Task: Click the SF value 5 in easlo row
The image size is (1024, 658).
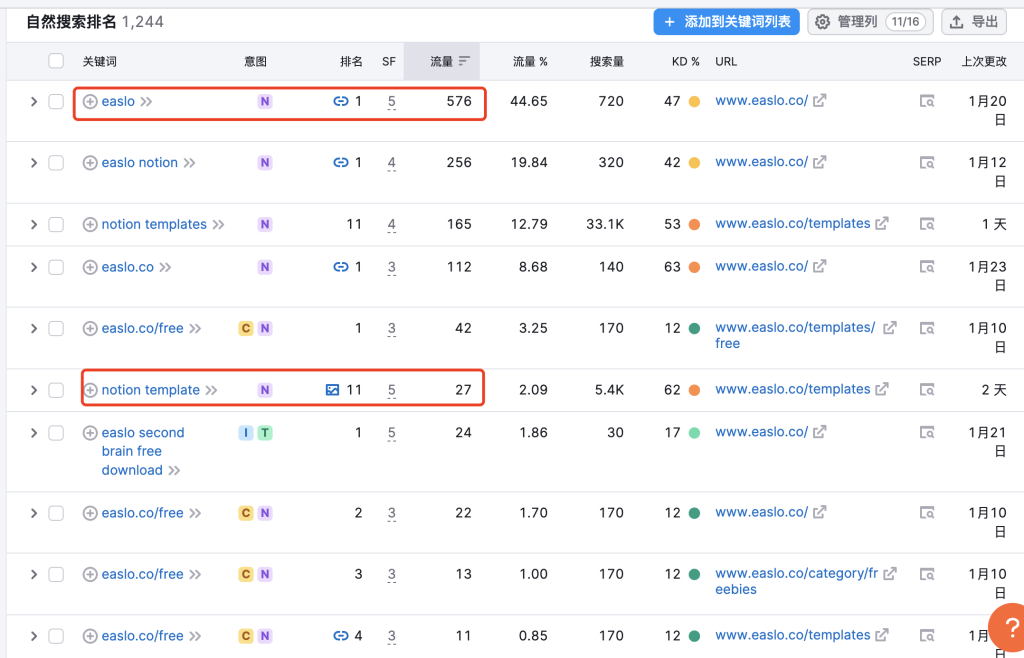Action: (391, 101)
